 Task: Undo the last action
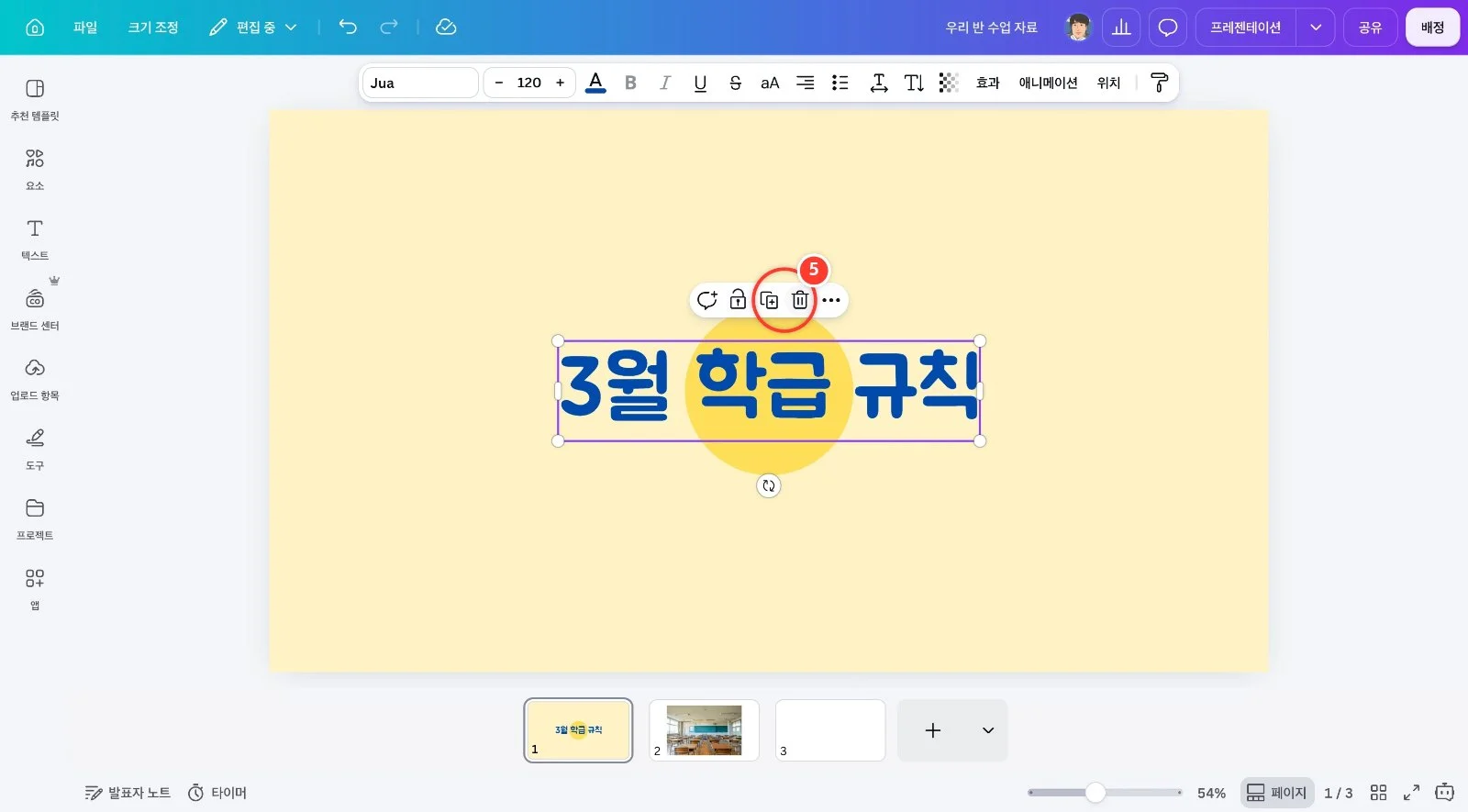348,28
